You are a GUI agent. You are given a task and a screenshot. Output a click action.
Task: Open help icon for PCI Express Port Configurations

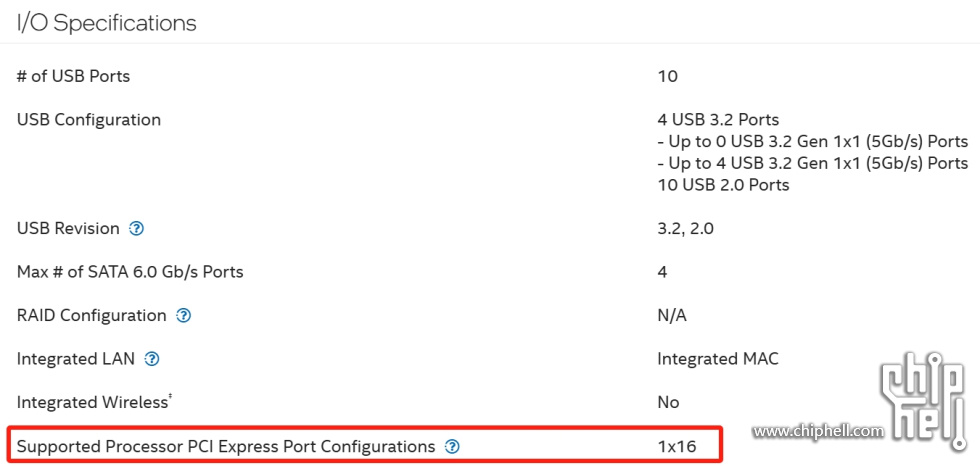tap(452, 447)
